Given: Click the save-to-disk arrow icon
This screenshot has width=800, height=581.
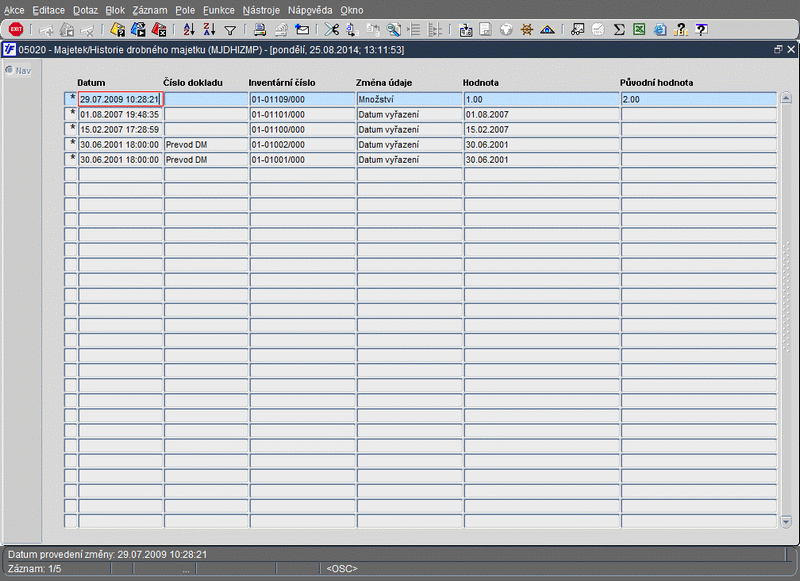Looking at the screenshot, I should pos(465,30).
